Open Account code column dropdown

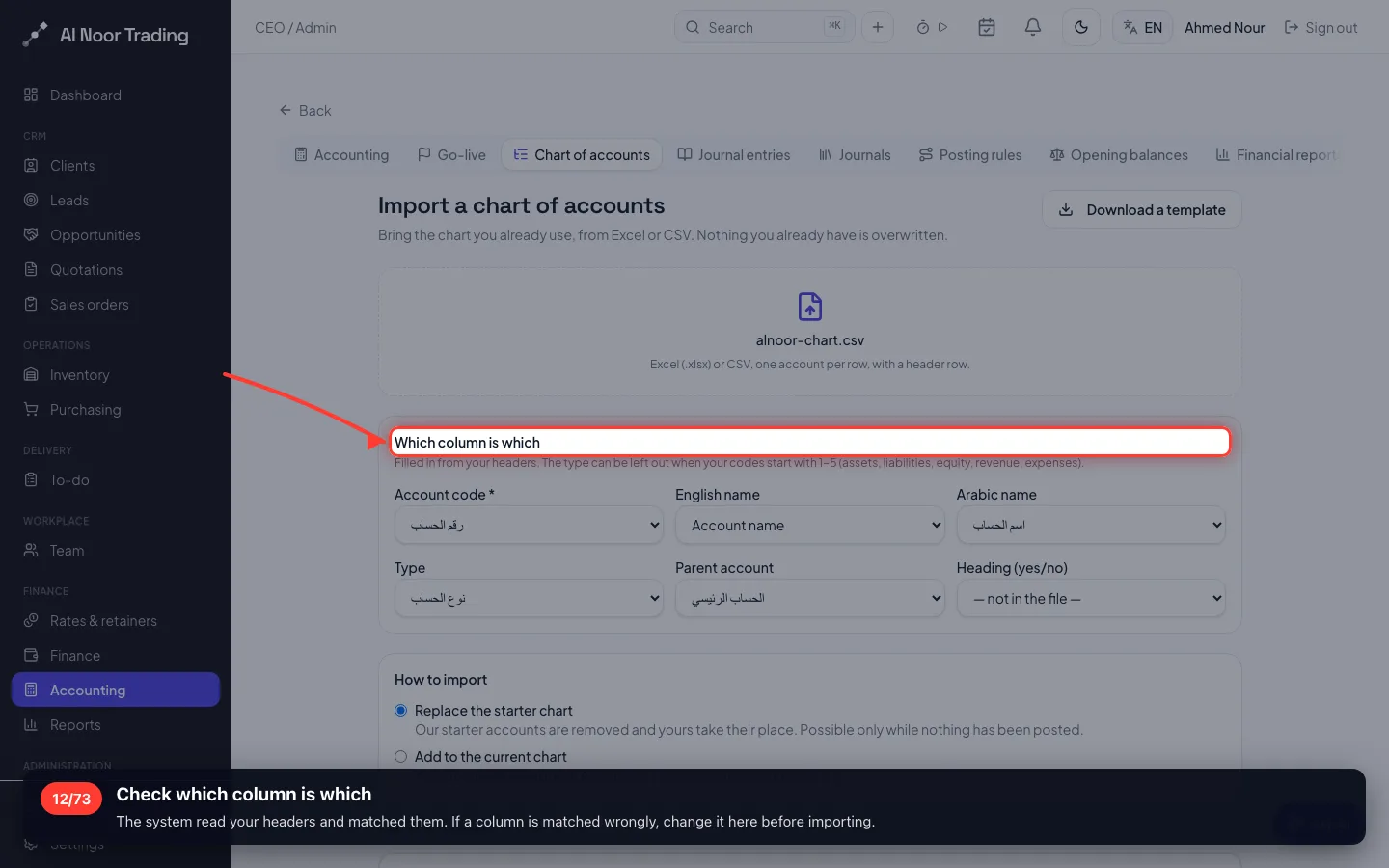pyautogui.click(x=529, y=525)
